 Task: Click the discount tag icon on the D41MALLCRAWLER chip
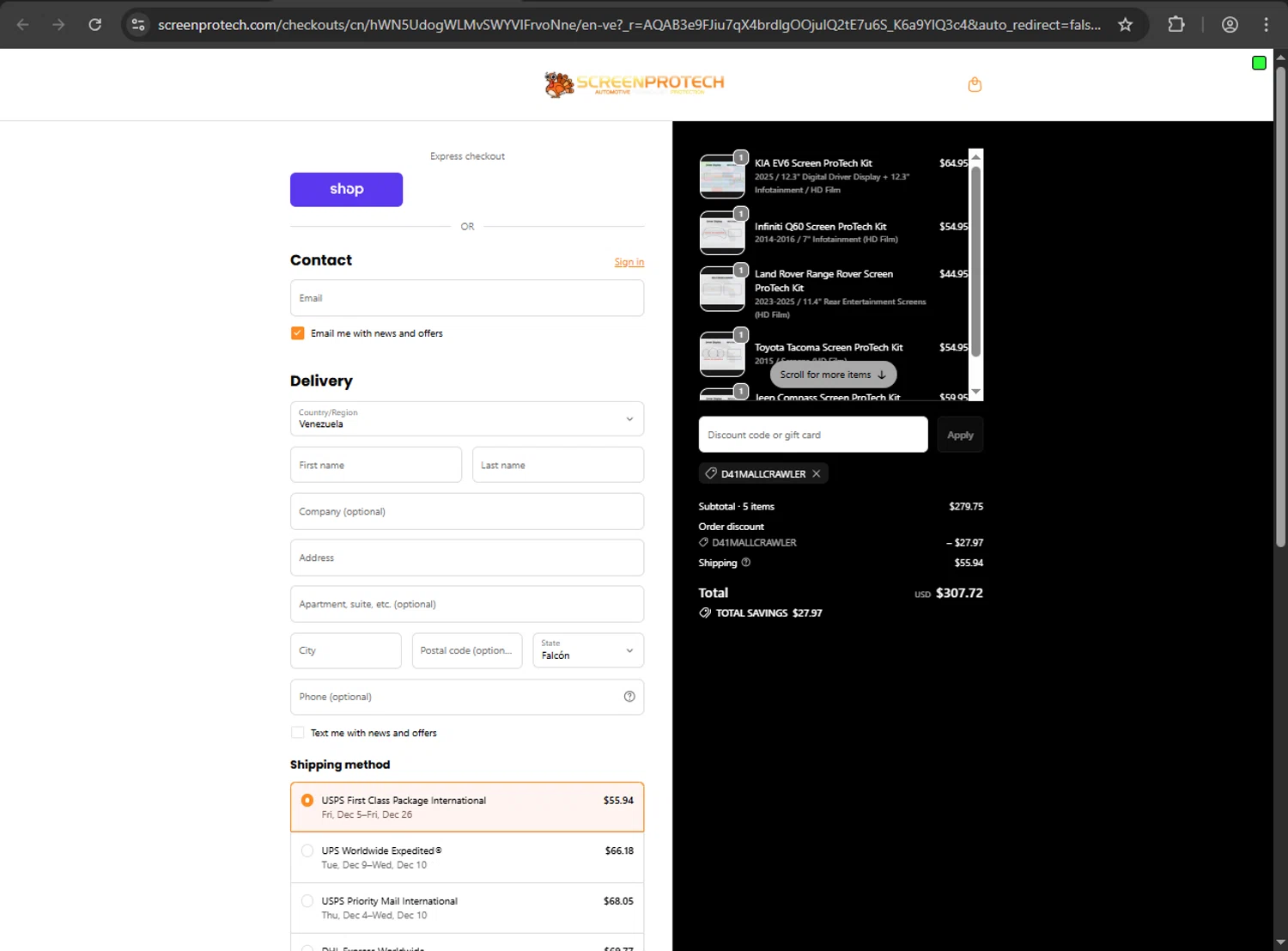(711, 473)
